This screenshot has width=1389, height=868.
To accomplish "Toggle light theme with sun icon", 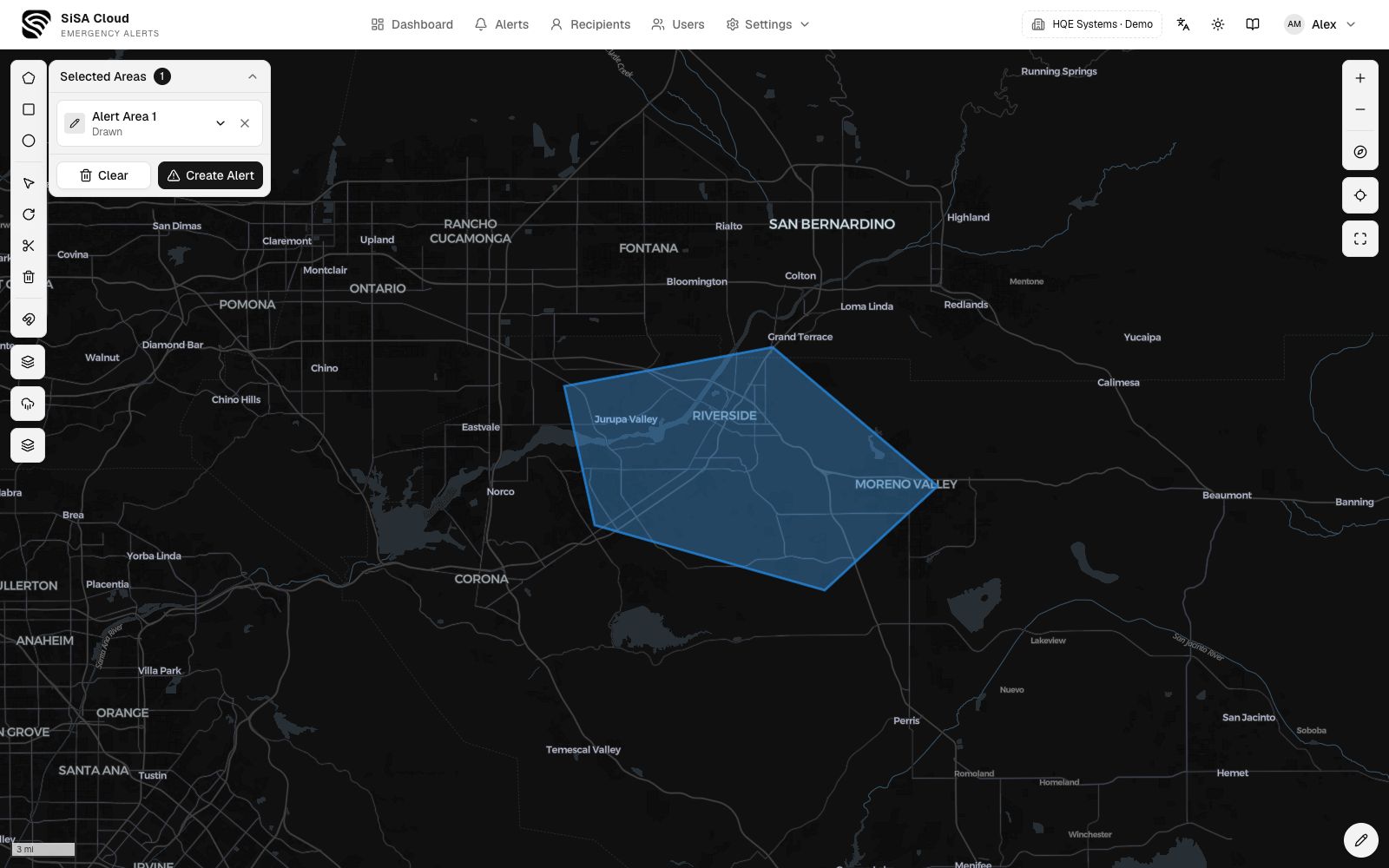I will pos(1218,24).
